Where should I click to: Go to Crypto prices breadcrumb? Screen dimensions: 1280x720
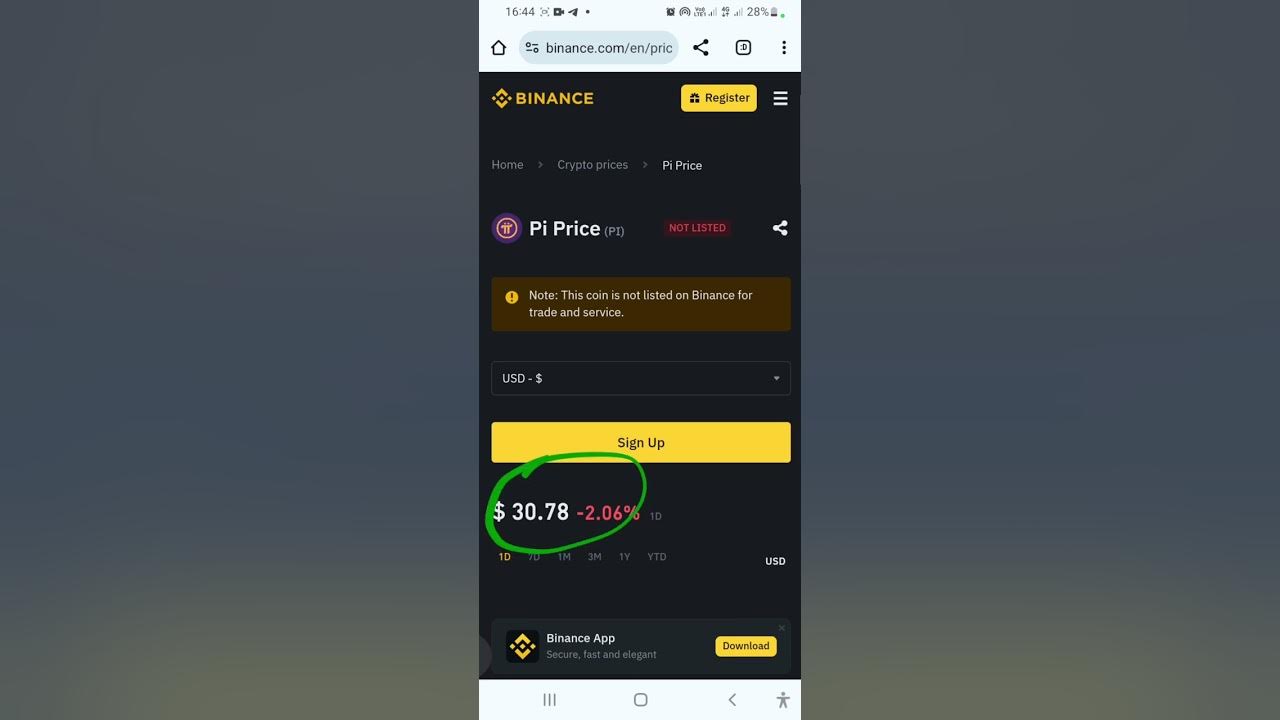coord(592,165)
